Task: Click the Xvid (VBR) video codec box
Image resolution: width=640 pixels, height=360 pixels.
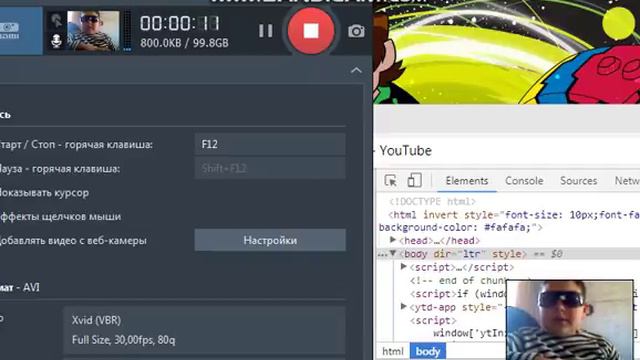Action: pos(204,330)
